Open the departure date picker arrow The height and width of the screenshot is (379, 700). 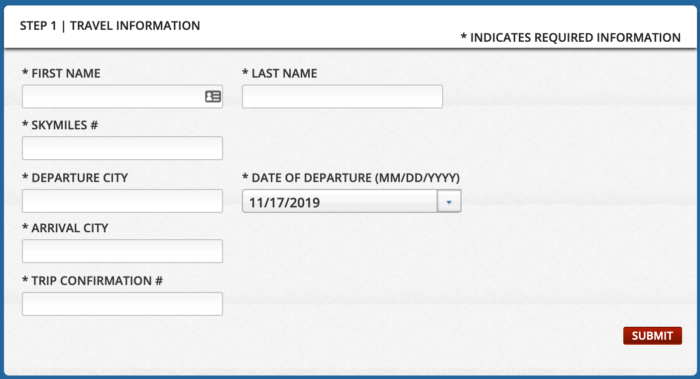449,202
